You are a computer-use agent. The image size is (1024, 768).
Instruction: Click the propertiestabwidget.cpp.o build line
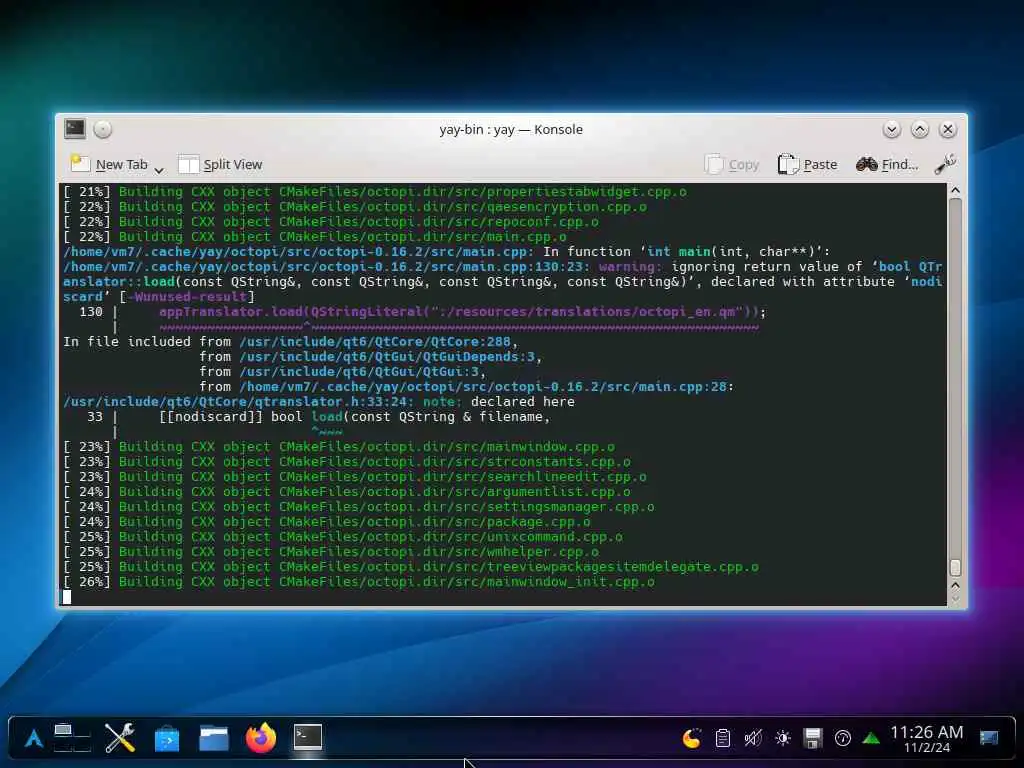click(x=375, y=191)
